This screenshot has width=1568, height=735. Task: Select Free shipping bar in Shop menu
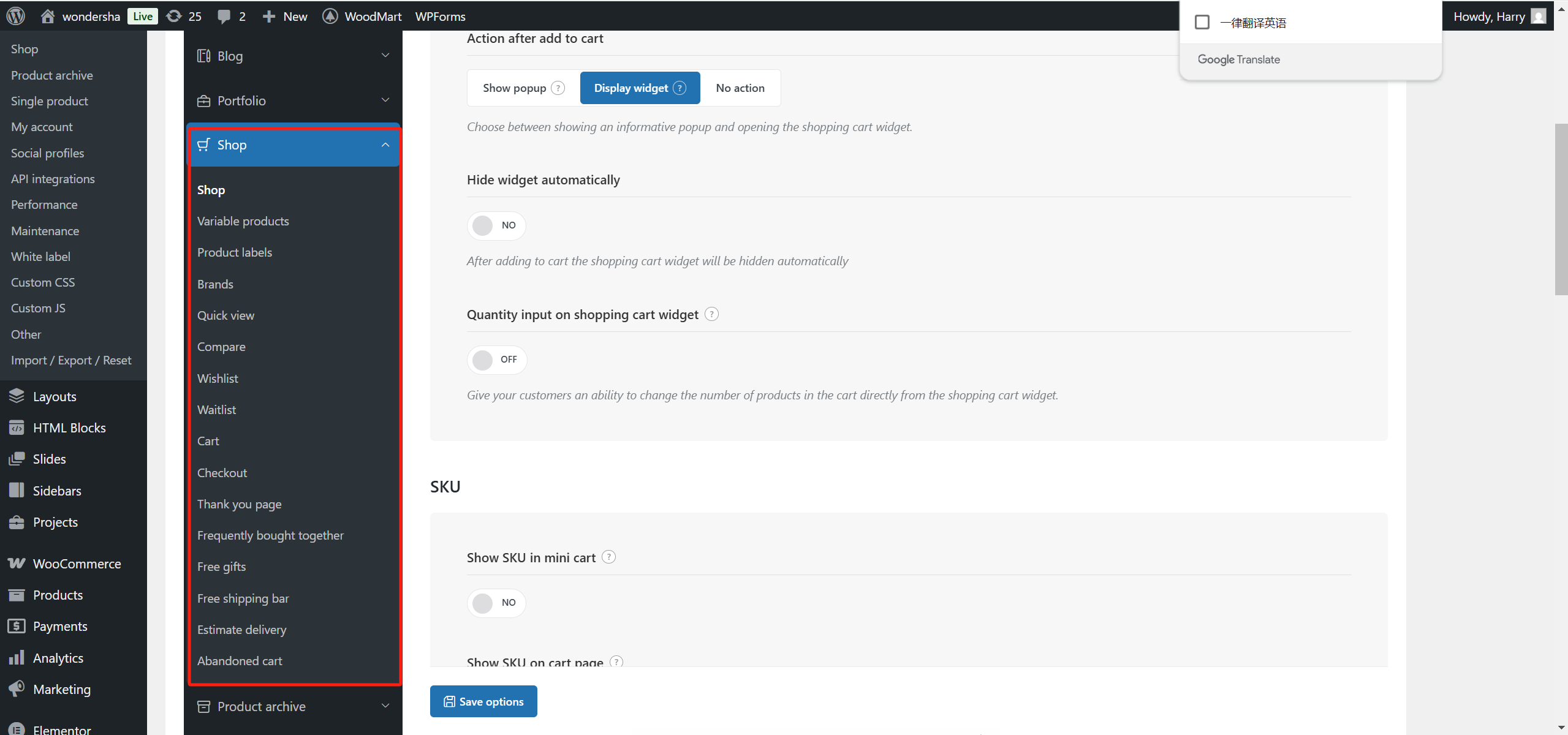pyautogui.click(x=243, y=598)
